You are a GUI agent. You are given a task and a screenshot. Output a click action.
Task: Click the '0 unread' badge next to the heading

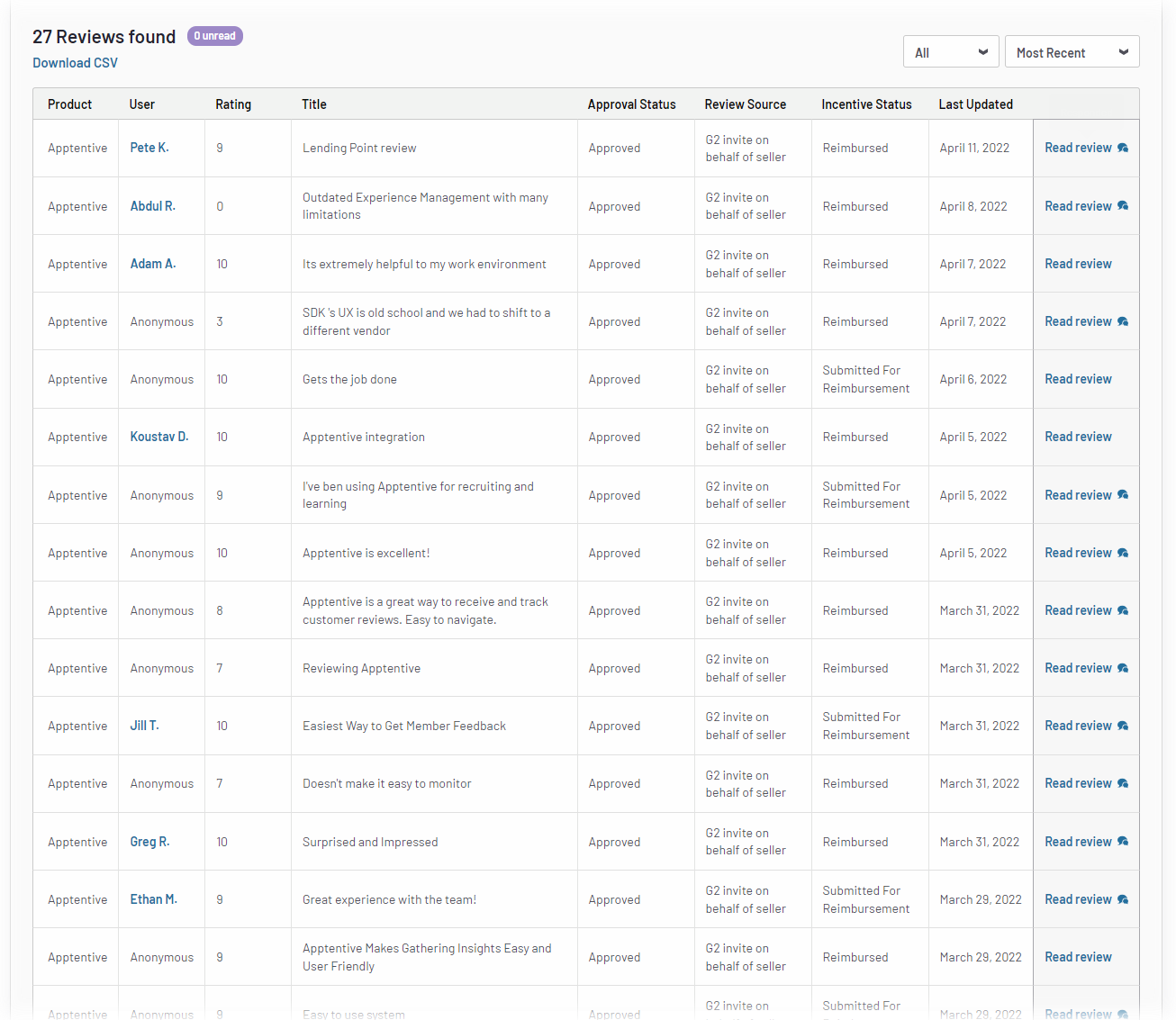(x=214, y=36)
